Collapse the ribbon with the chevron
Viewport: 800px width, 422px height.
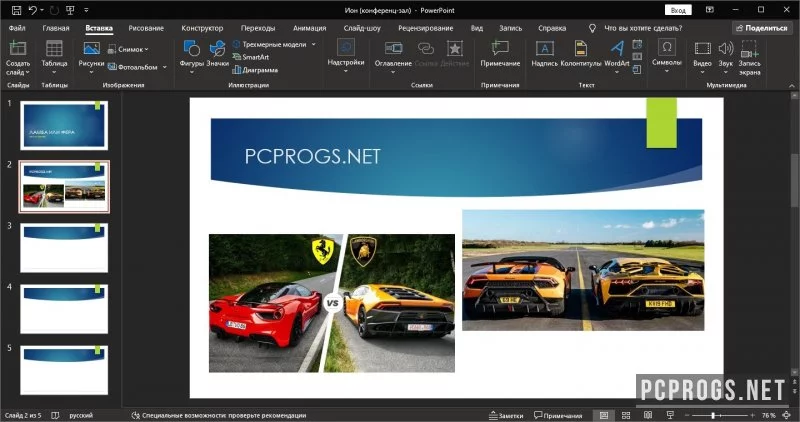pyautogui.click(x=792, y=85)
